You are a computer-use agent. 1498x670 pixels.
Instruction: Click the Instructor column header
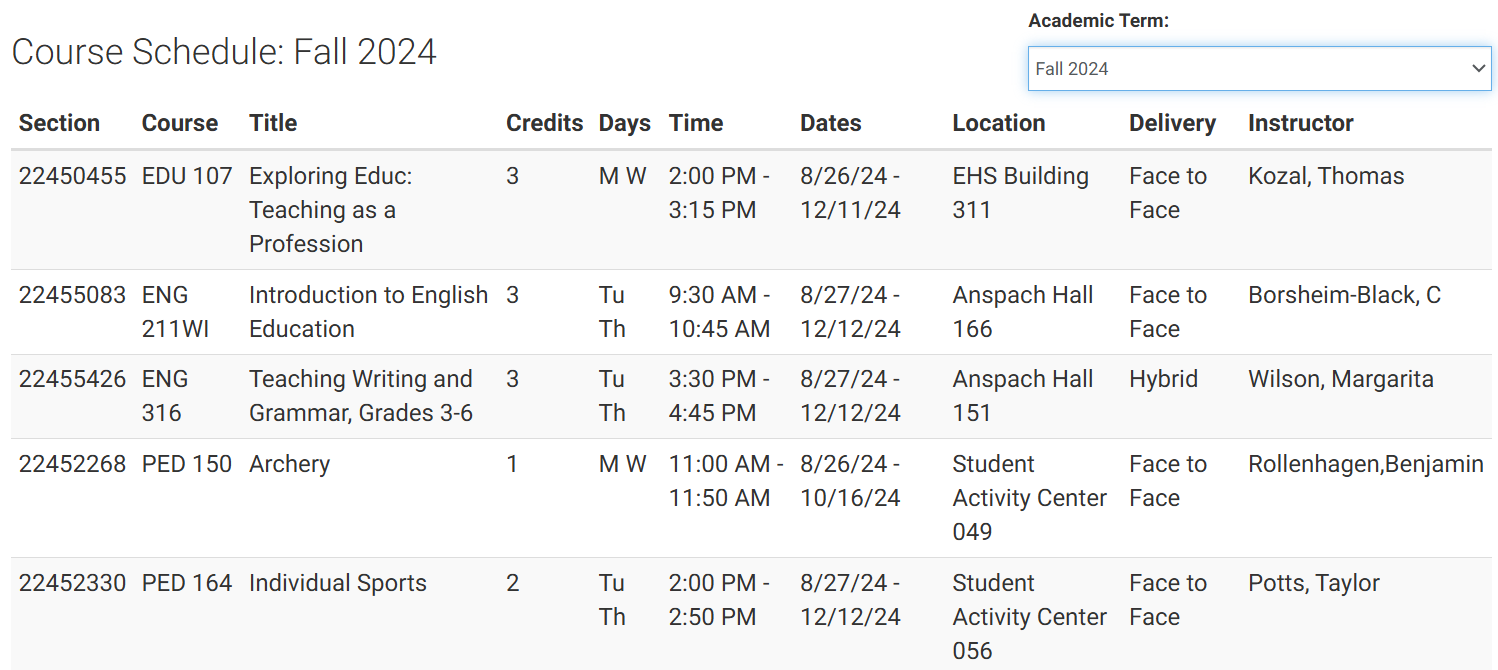pos(1300,123)
